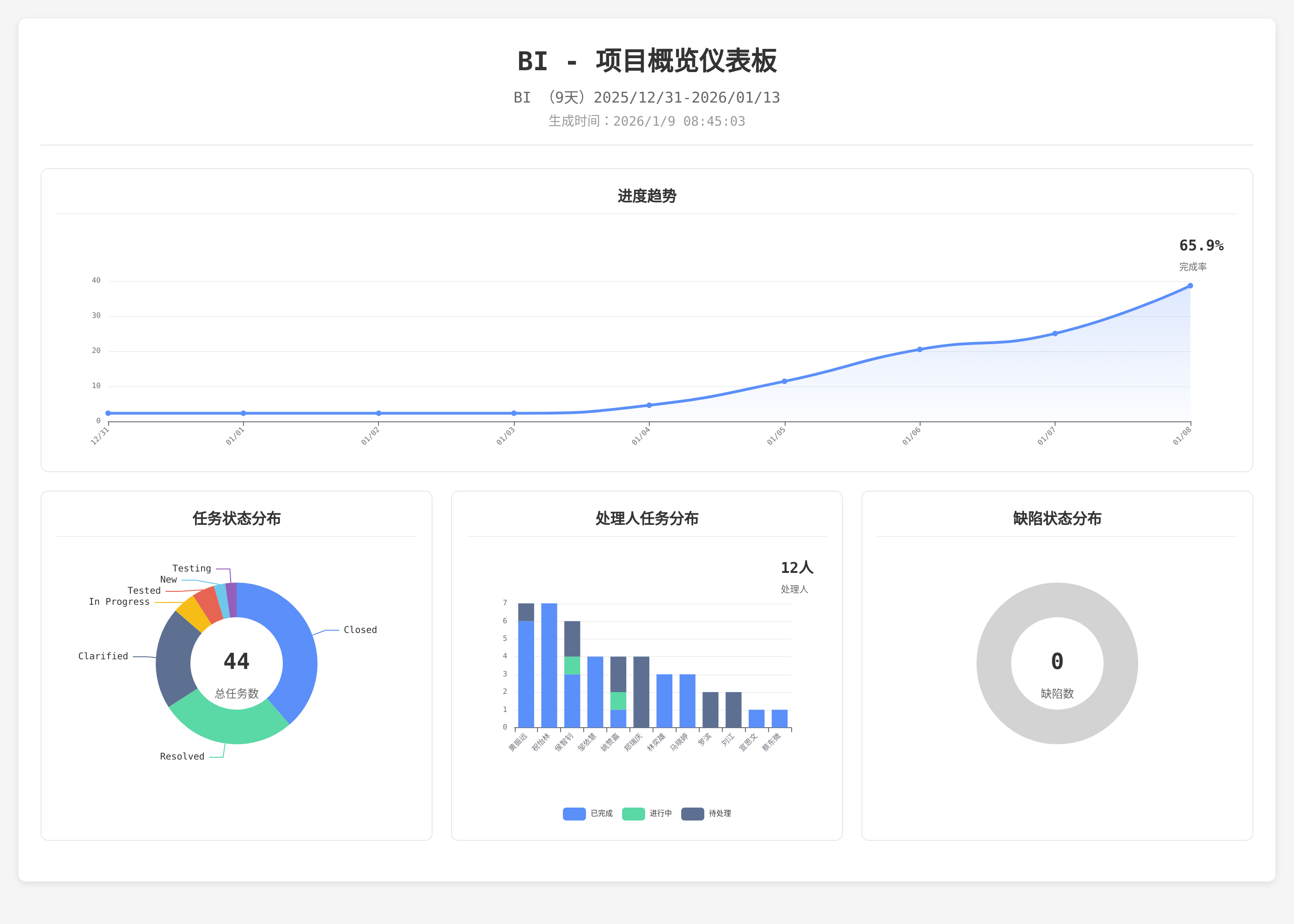Viewport: 1294px width, 924px height.
Task: Click the bar for 宣思文
Action: pos(756,718)
